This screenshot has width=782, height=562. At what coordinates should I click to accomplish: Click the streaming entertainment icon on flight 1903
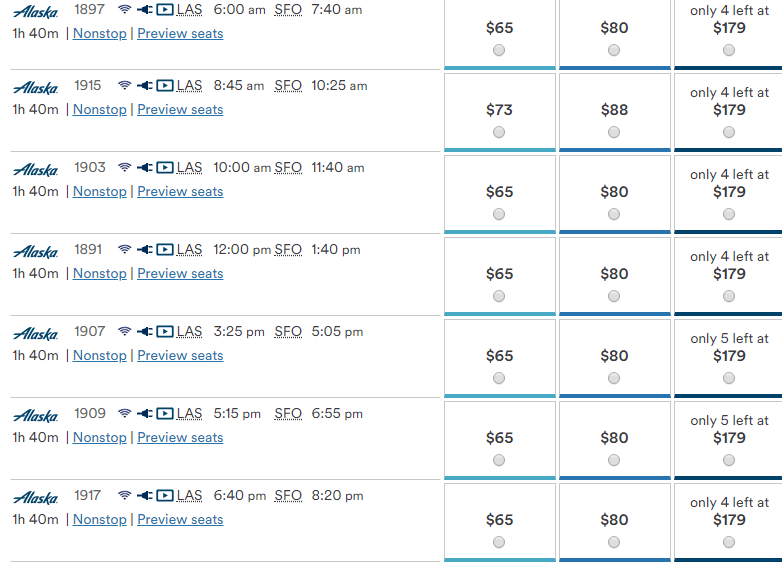click(x=165, y=168)
